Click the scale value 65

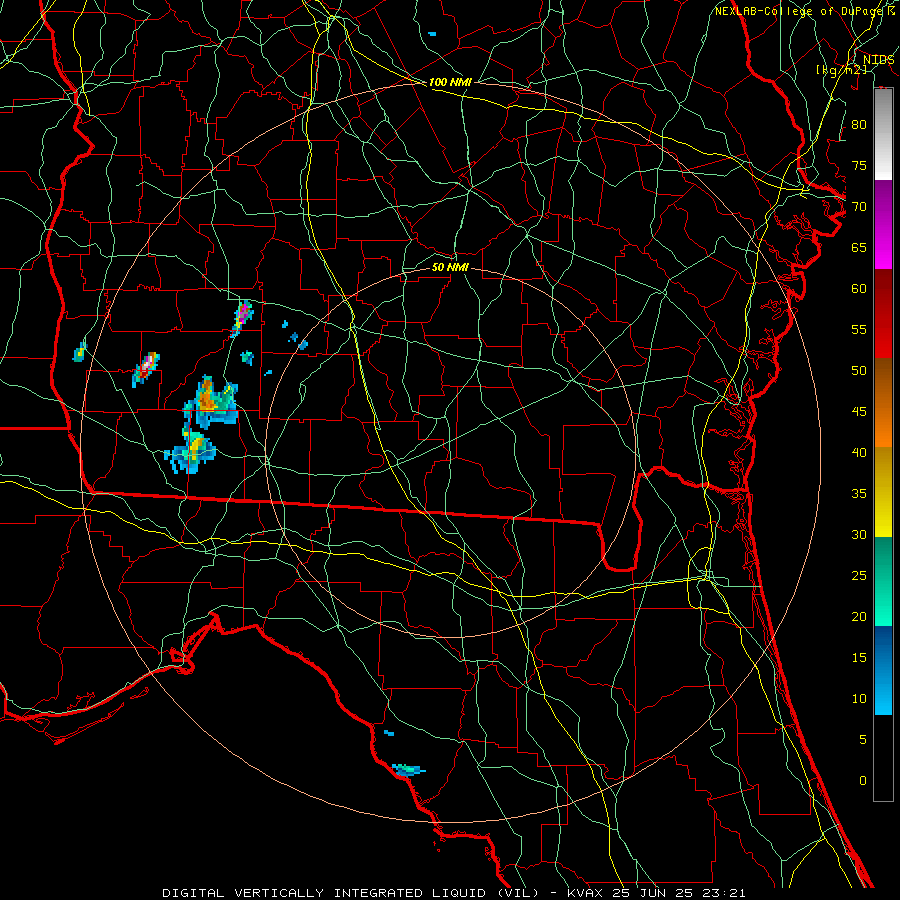pos(859,247)
